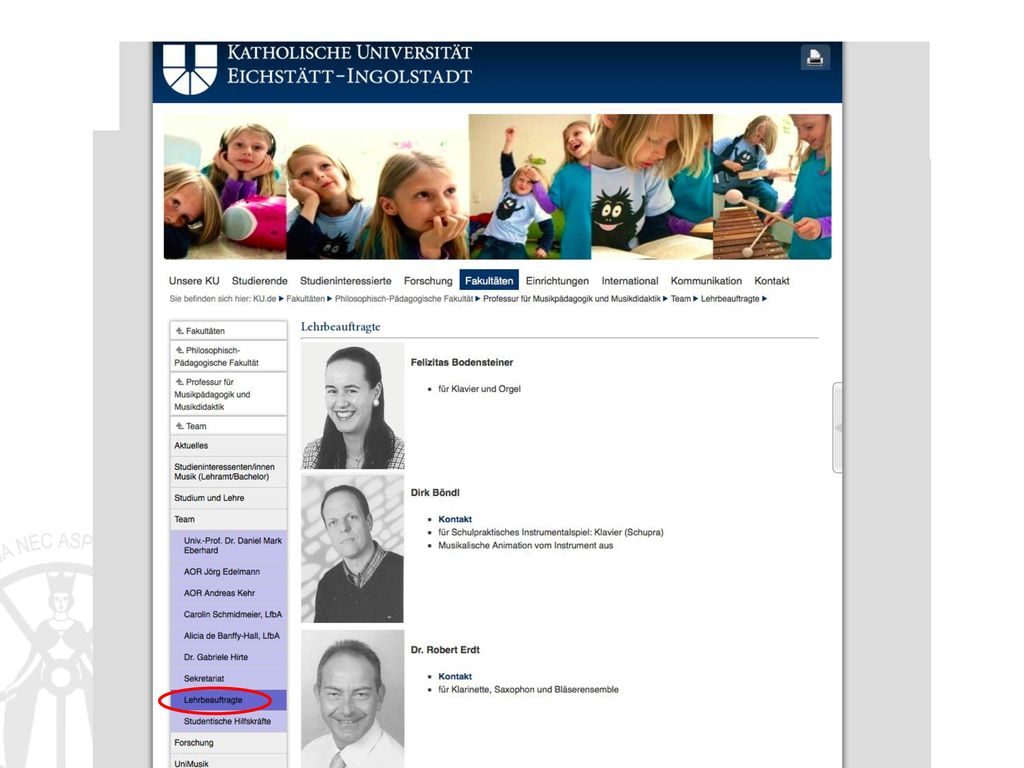Click the side panel collapse handle

[837, 428]
